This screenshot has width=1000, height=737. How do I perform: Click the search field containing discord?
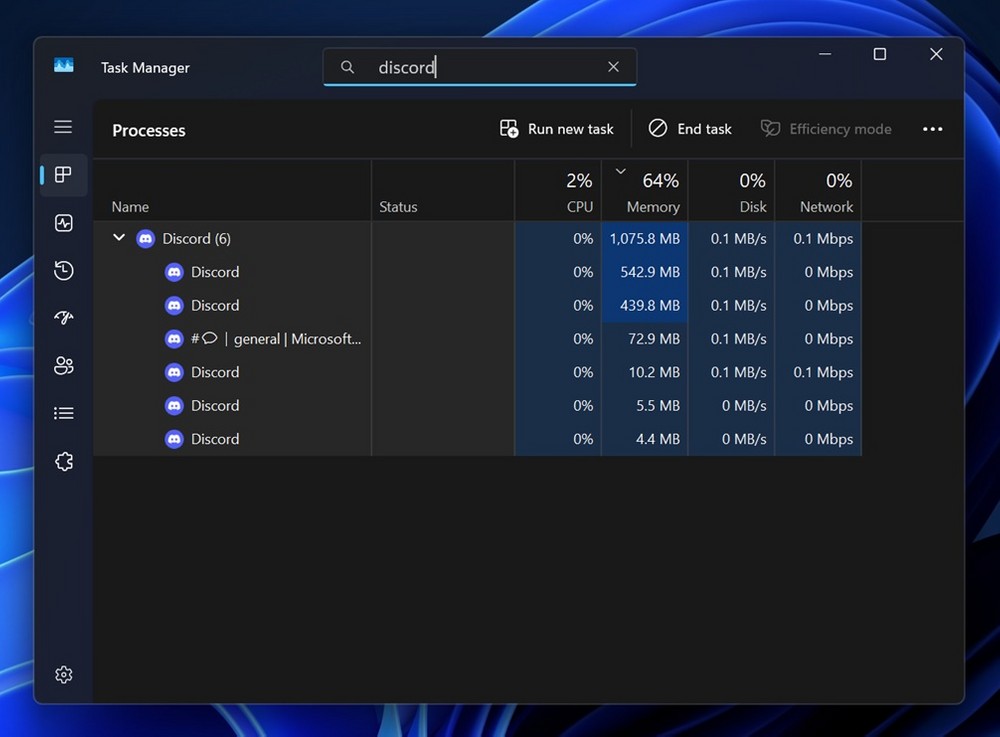tap(480, 67)
